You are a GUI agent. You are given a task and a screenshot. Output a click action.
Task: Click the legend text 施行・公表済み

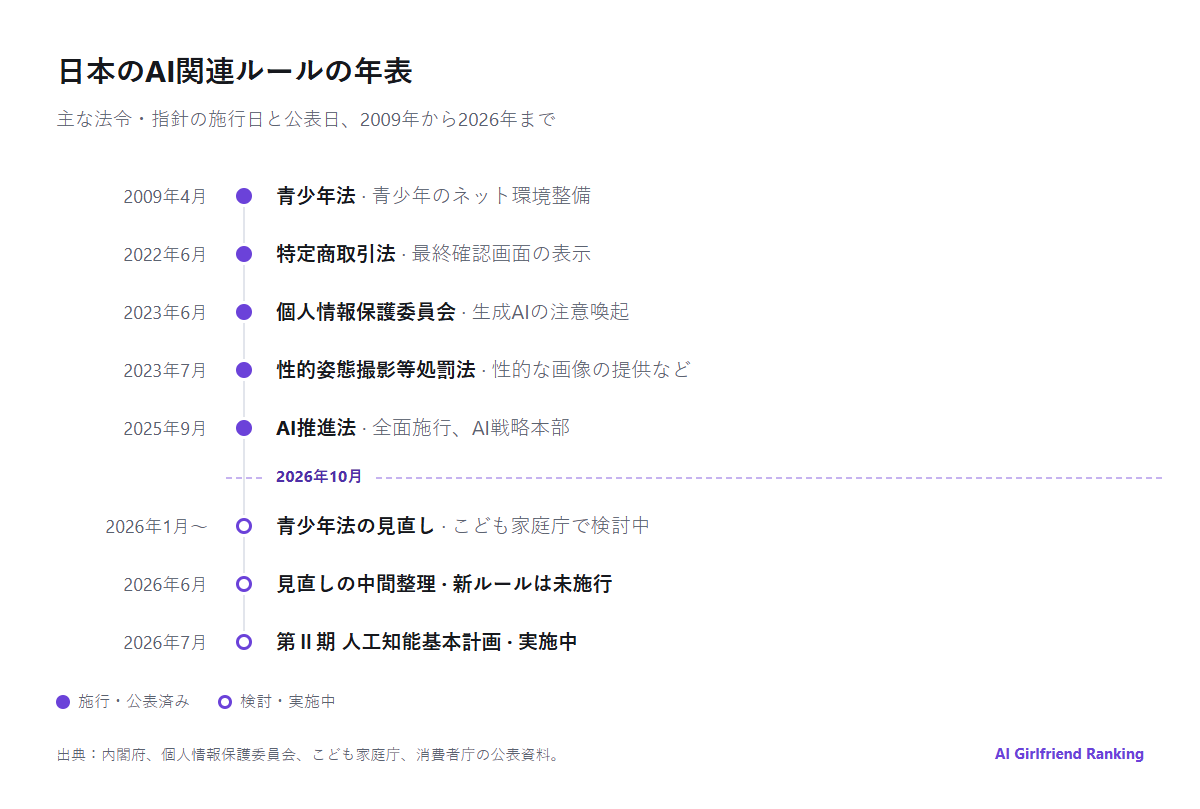pos(133,702)
